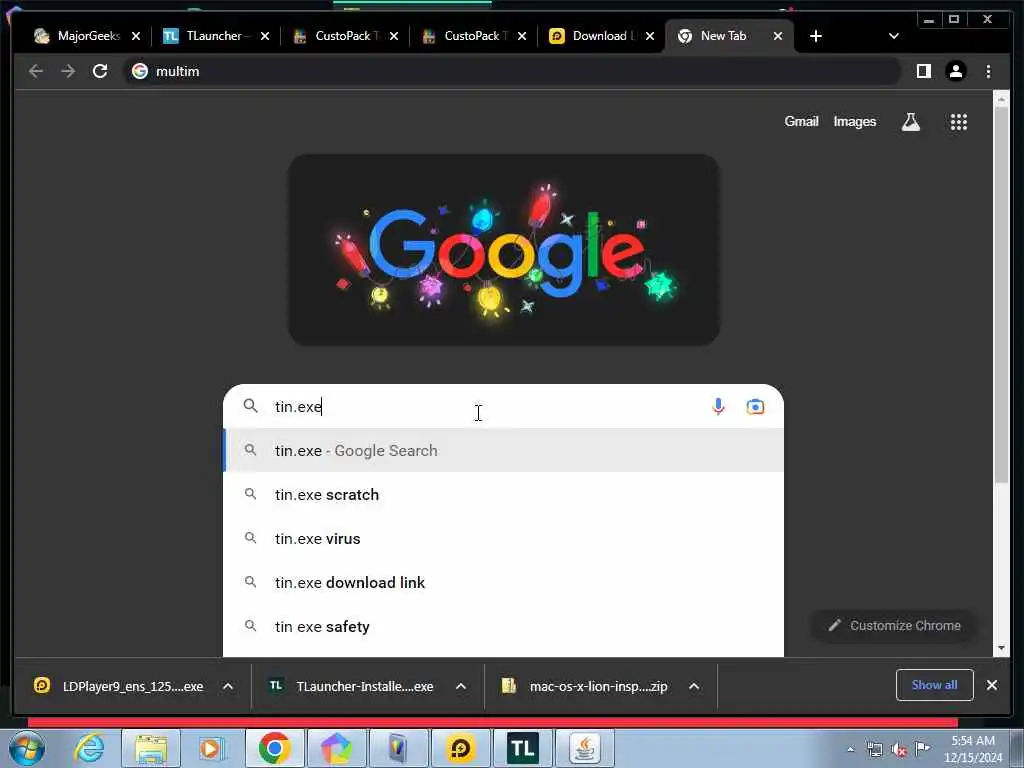The height and width of the screenshot is (768, 1024).
Task: Open the clock showing 5:54 AM
Action: click(973, 749)
